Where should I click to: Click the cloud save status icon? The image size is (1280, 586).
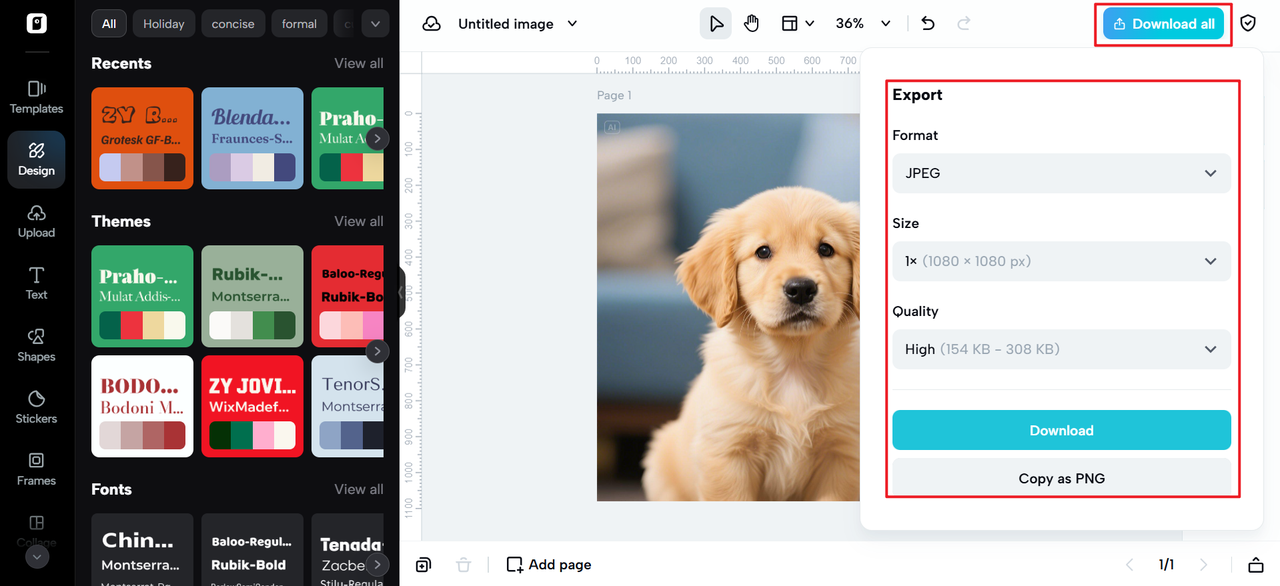(x=432, y=24)
